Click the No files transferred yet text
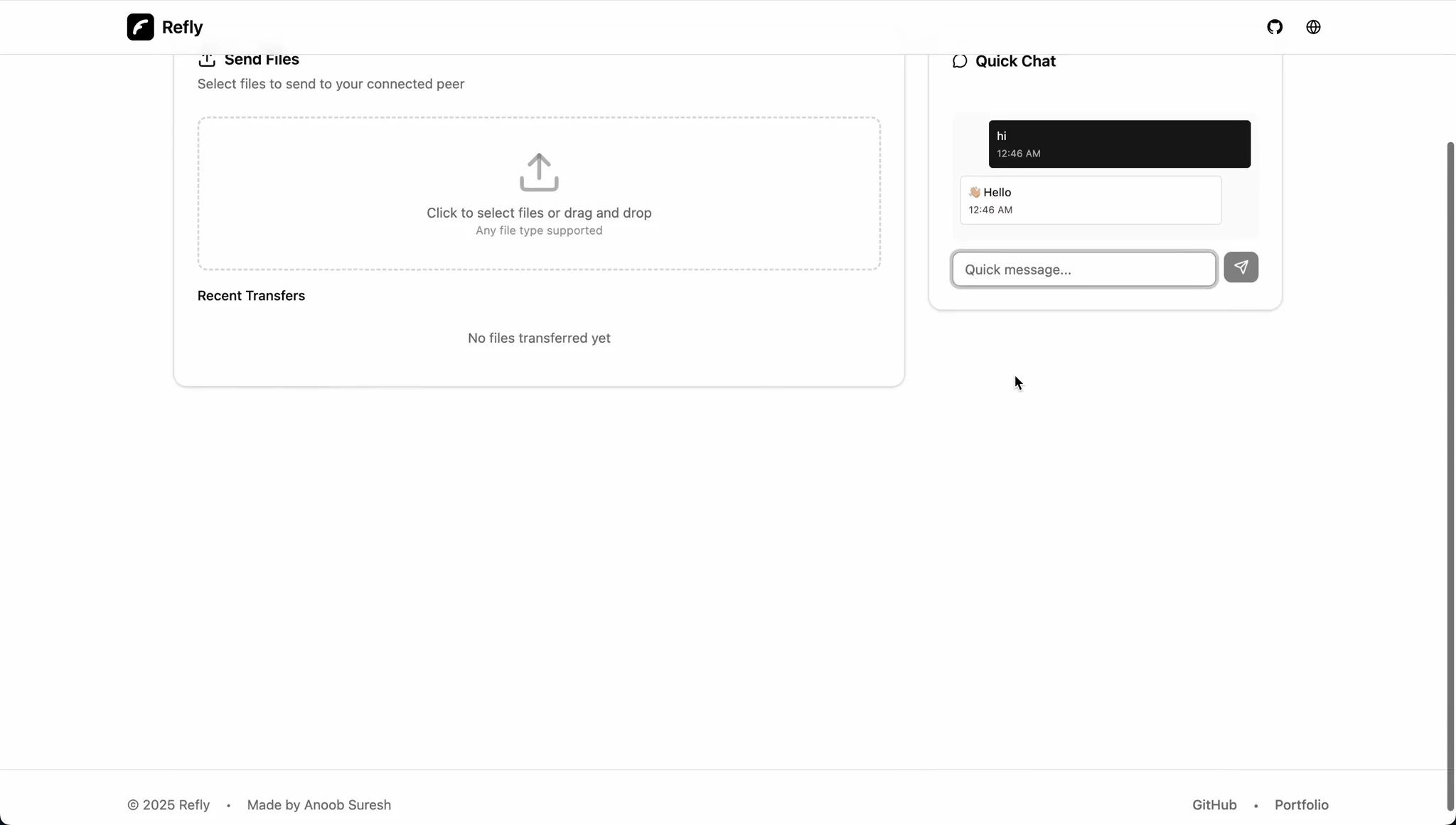Screen dimensions: 1456x825 tap(538, 338)
